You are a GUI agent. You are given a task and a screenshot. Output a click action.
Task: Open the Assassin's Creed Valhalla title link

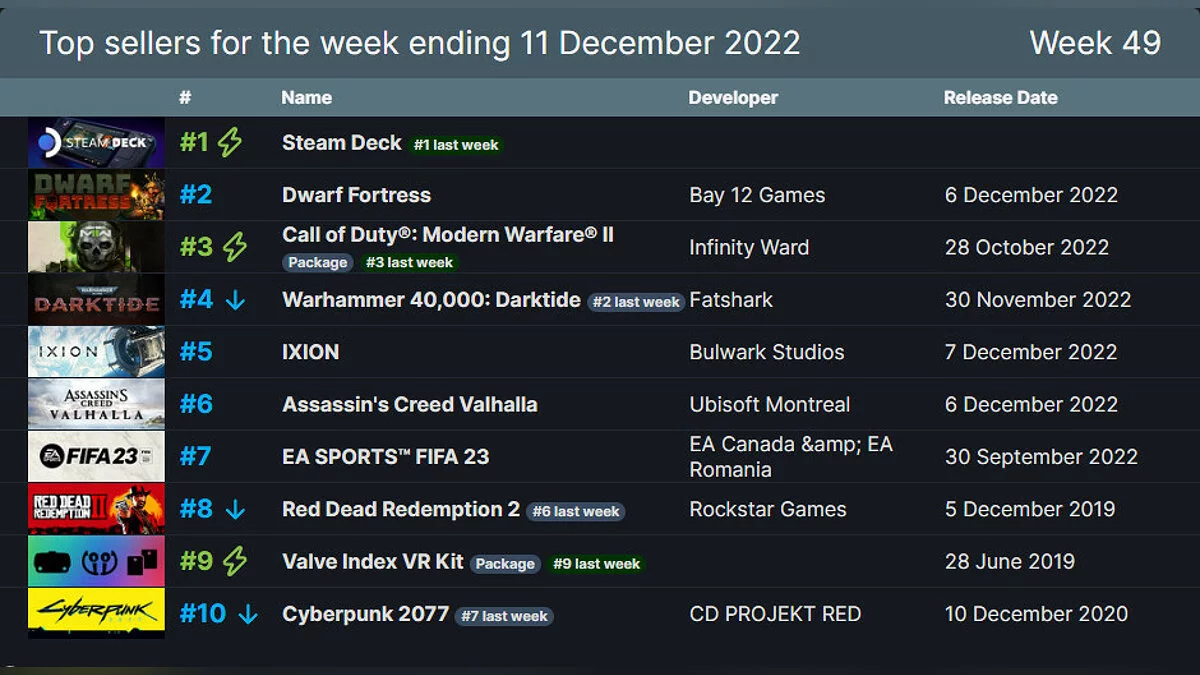[409, 405]
